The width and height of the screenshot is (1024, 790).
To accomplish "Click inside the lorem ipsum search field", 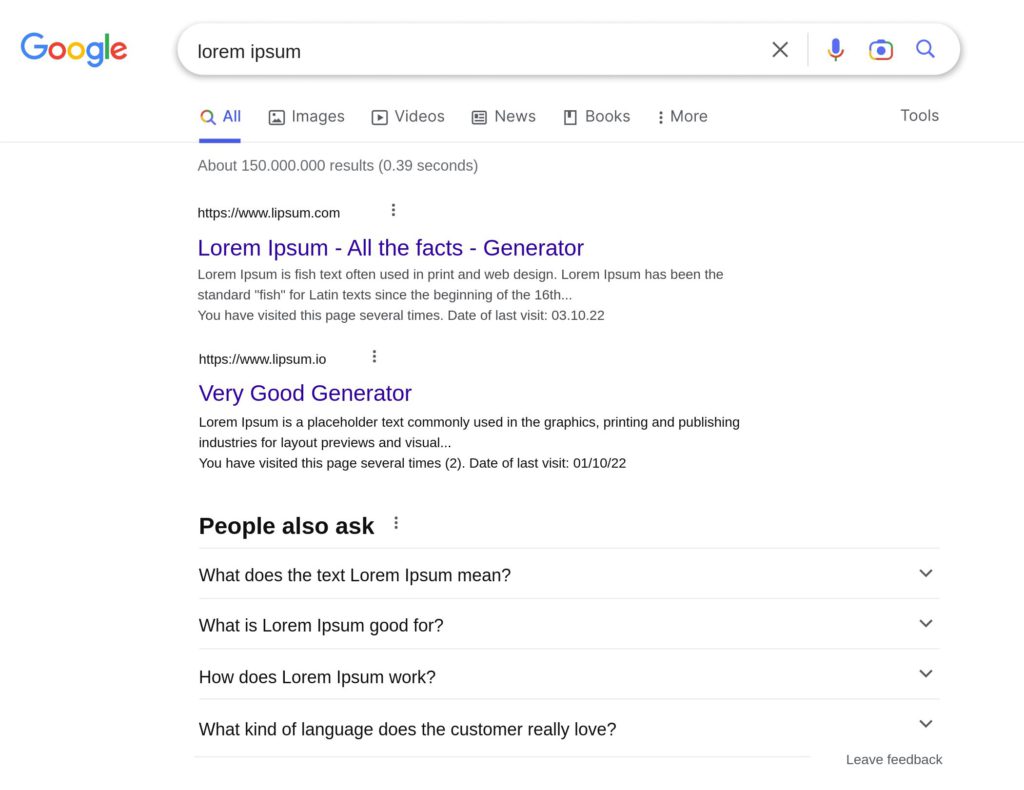I will [470, 51].
